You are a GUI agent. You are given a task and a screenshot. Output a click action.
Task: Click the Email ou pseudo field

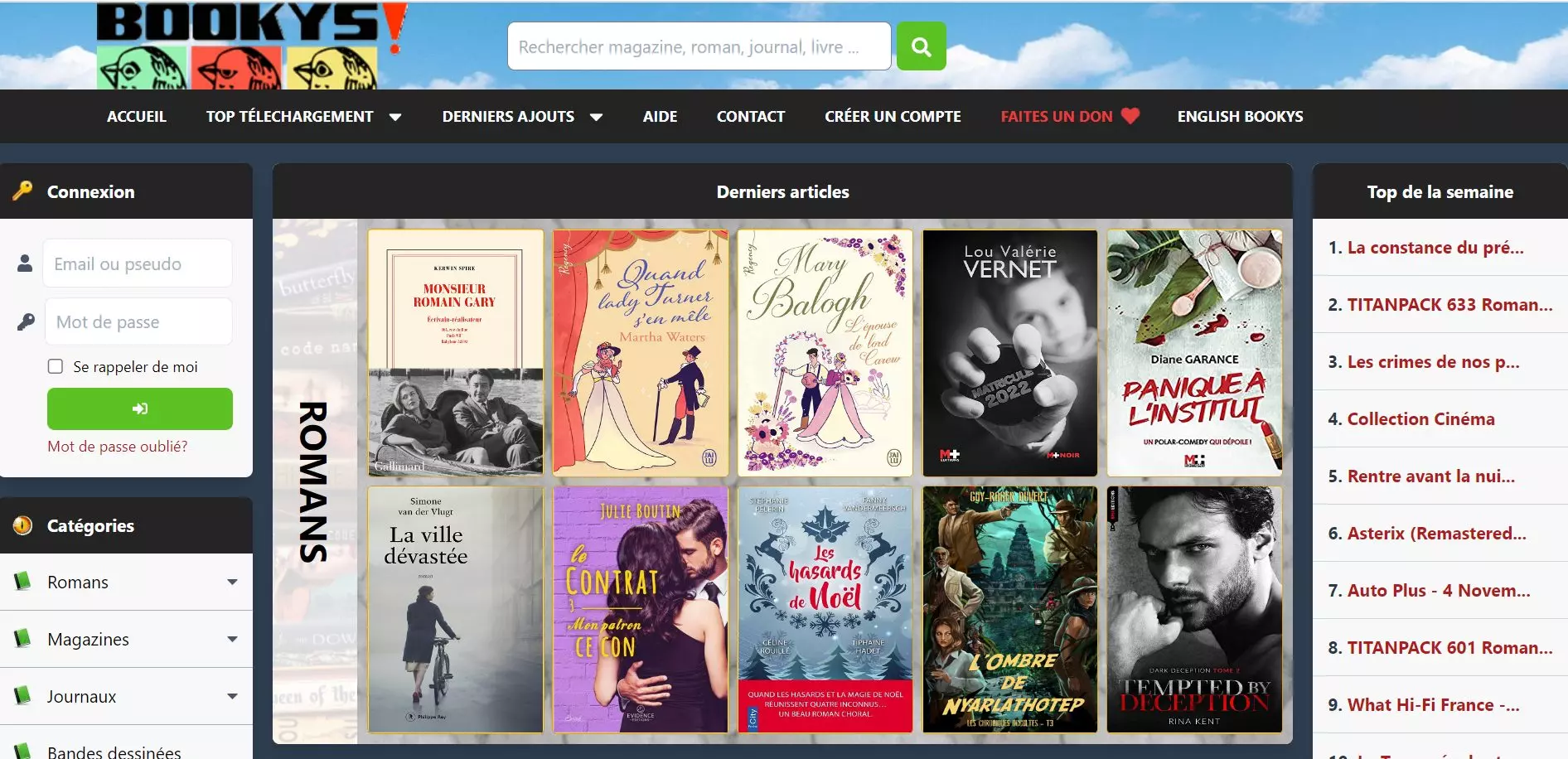tap(138, 263)
